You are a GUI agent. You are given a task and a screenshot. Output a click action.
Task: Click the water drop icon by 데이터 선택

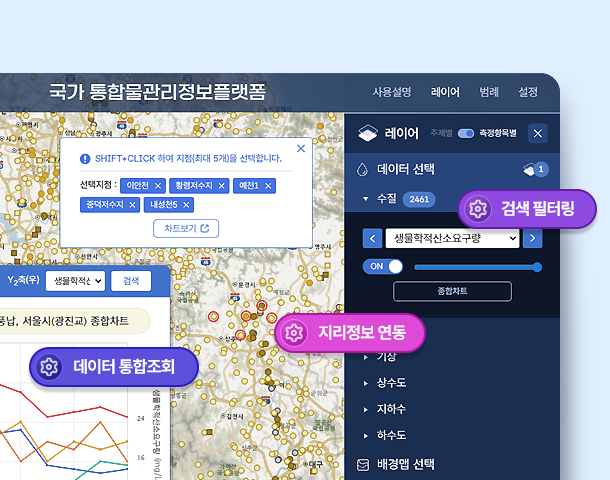(362, 170)
